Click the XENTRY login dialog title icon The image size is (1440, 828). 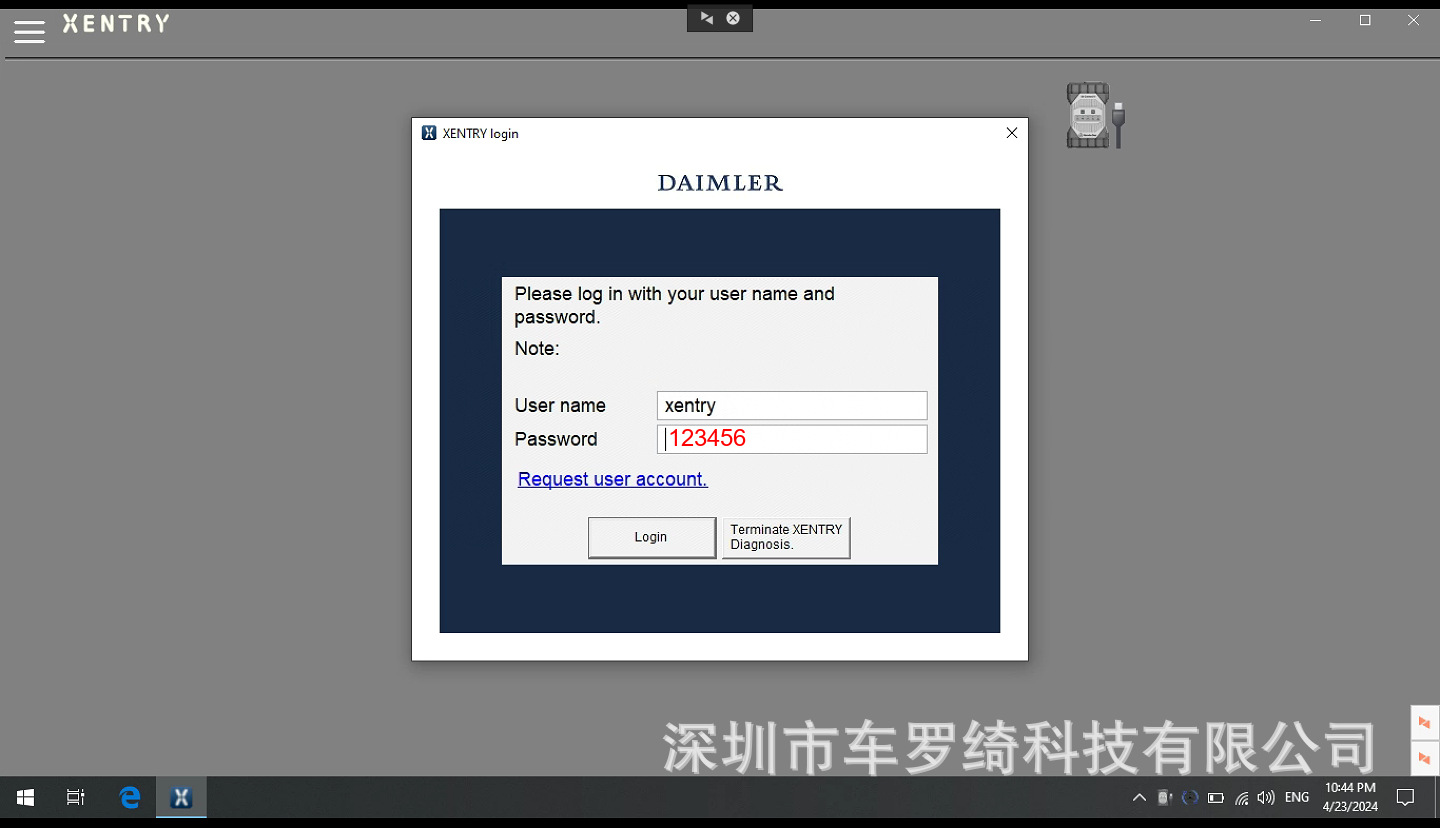(429, 133)
